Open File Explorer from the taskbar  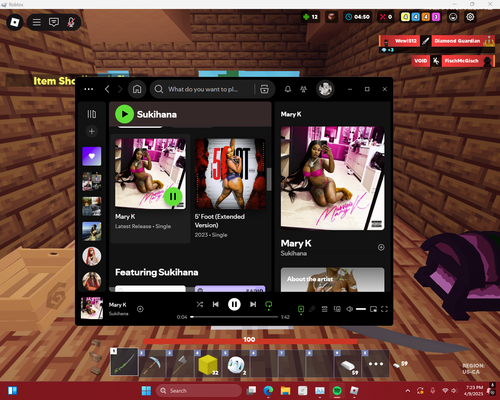click(x=285, y=390)
